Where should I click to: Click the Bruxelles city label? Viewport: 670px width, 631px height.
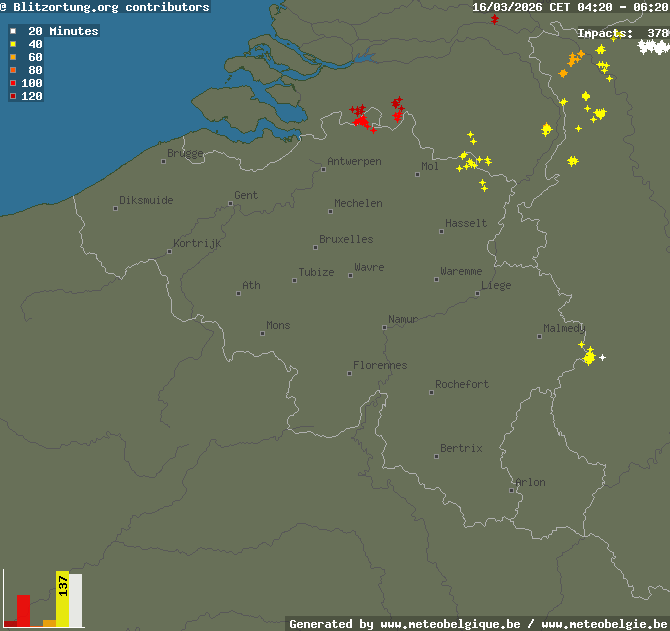click(346, 240)
